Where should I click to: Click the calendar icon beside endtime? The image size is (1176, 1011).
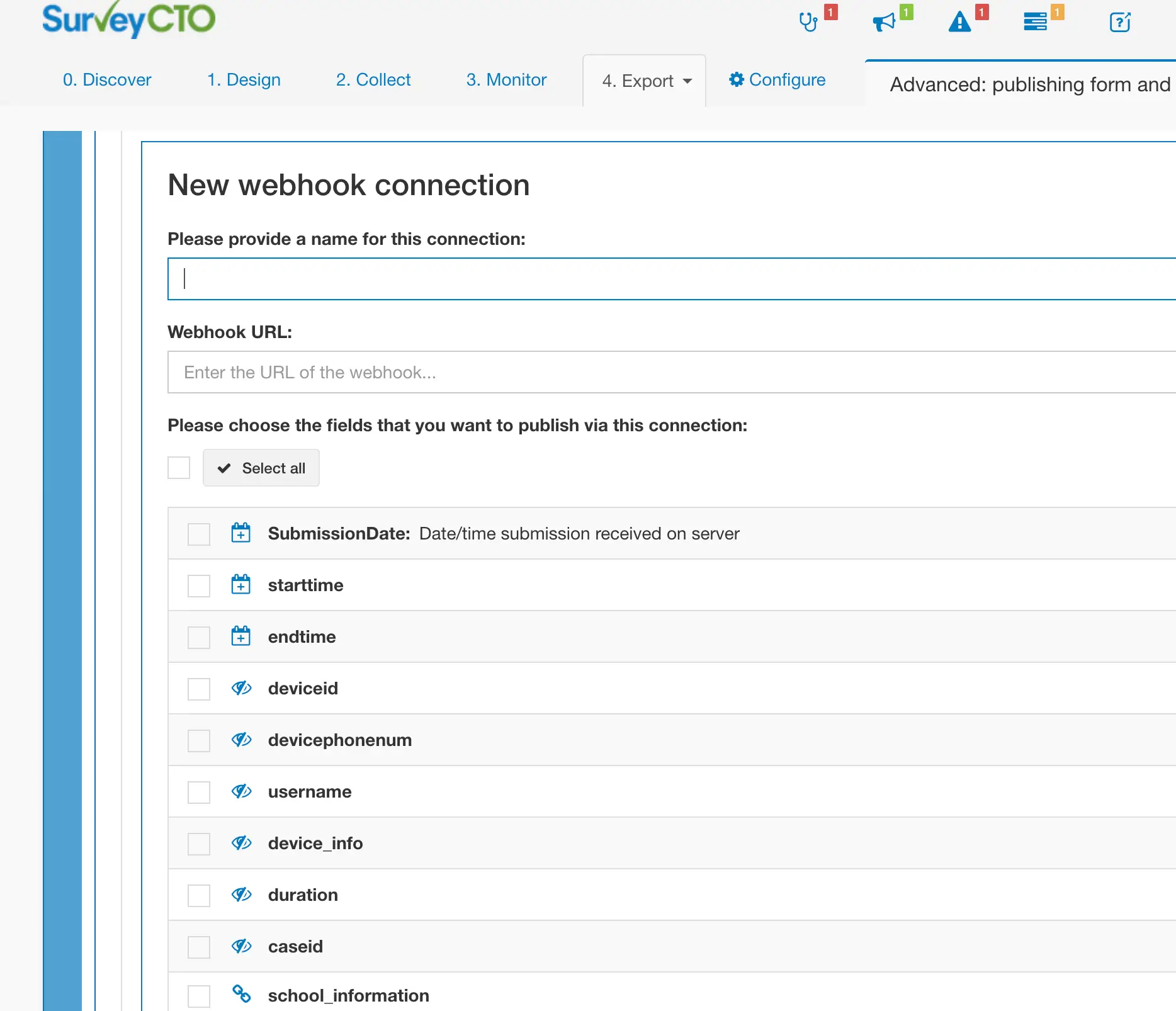[240, 636]
